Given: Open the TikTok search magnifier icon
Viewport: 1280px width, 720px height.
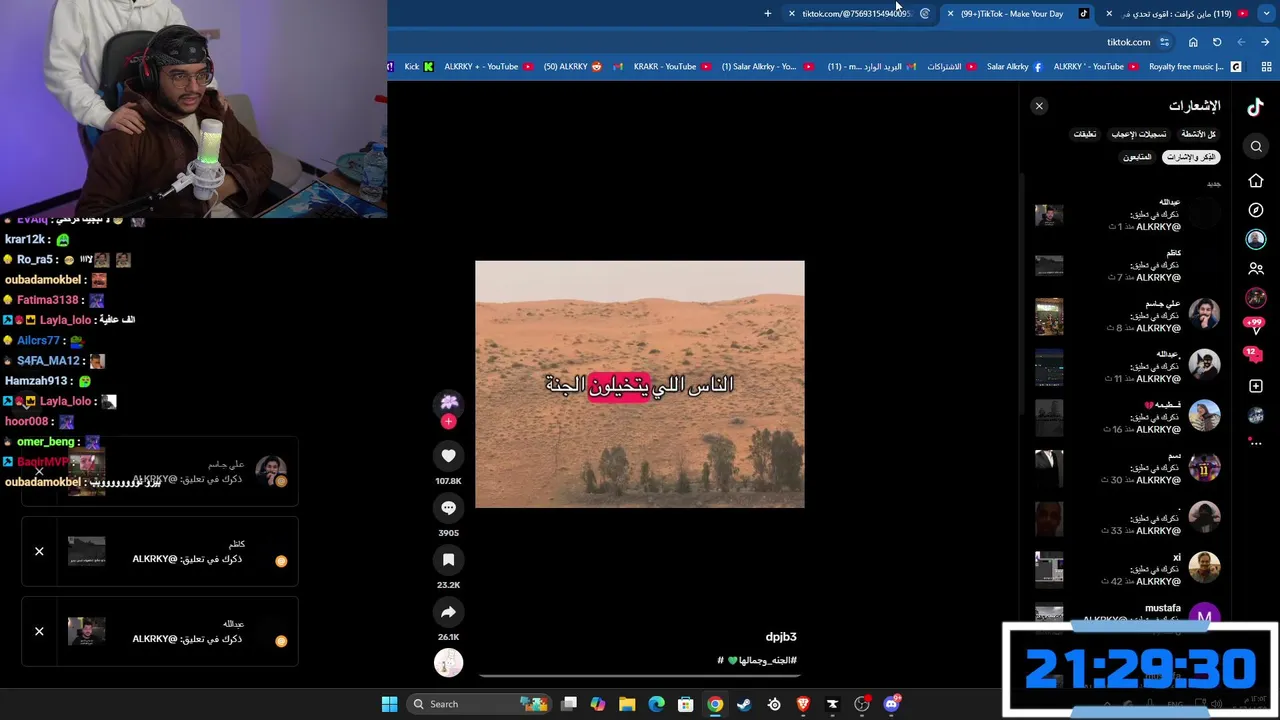Looking at the screenshot, I should pos(1256,147).
